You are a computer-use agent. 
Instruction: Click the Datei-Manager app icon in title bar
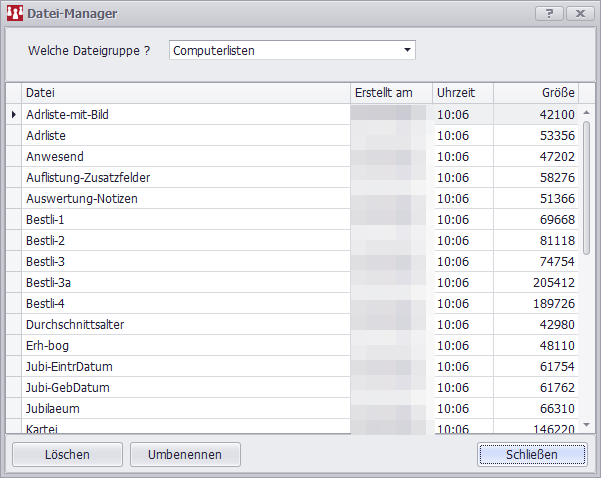tap(15, 13)
